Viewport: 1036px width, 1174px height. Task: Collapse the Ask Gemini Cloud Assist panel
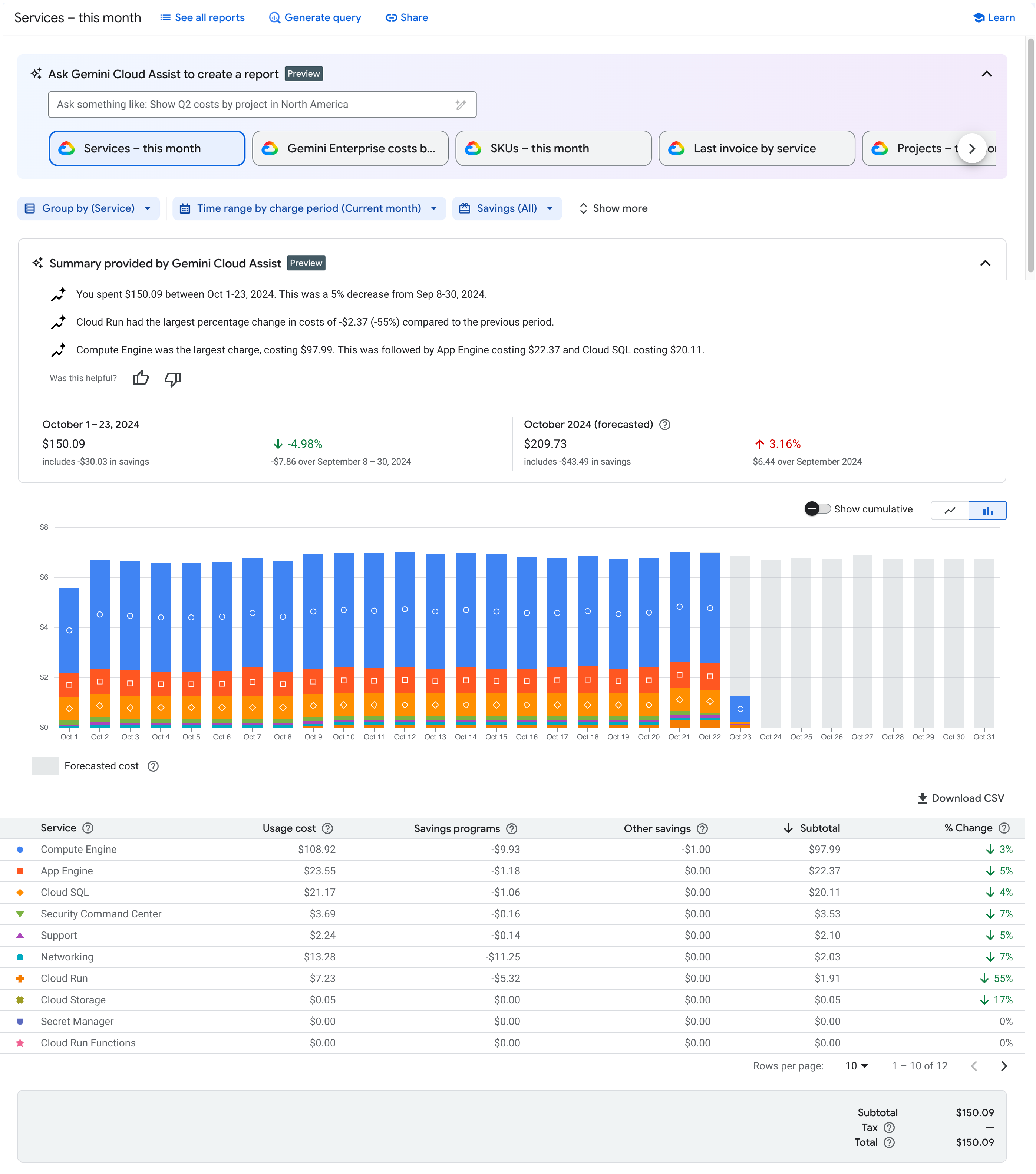[x=987, y=74]
